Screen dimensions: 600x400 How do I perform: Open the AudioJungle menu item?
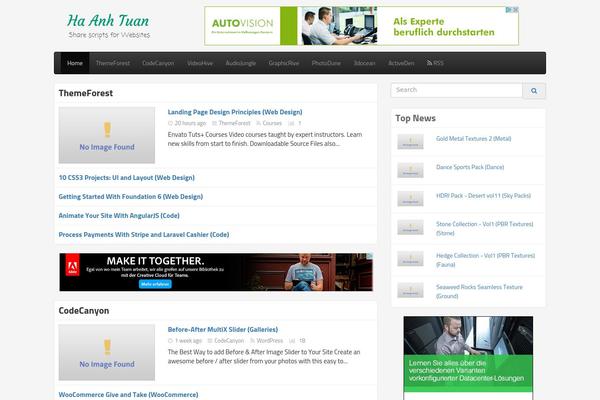click(241, 63)
